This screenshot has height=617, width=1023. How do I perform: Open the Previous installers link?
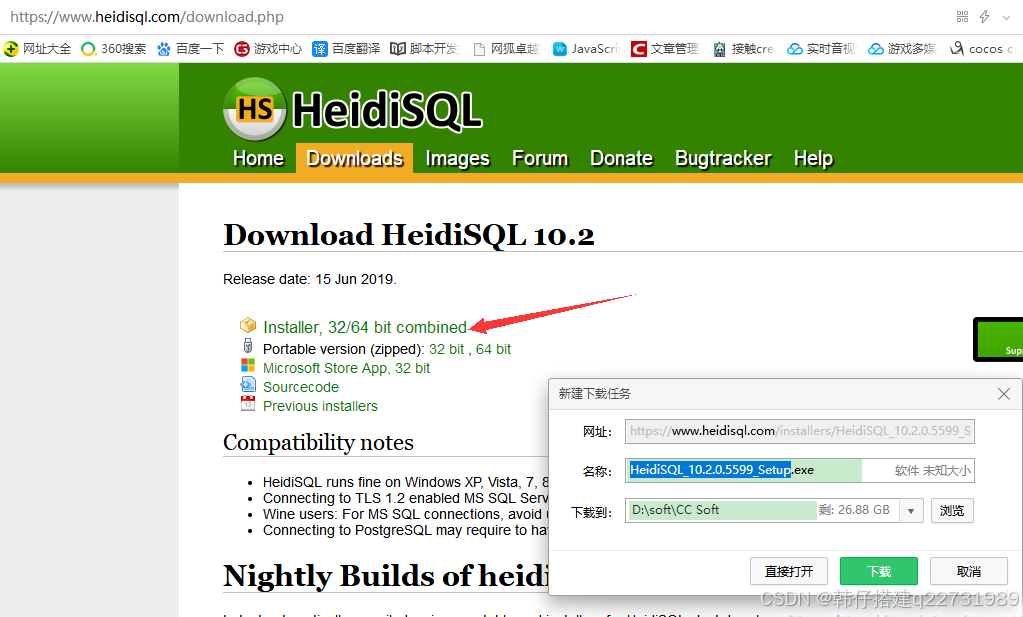320,406
